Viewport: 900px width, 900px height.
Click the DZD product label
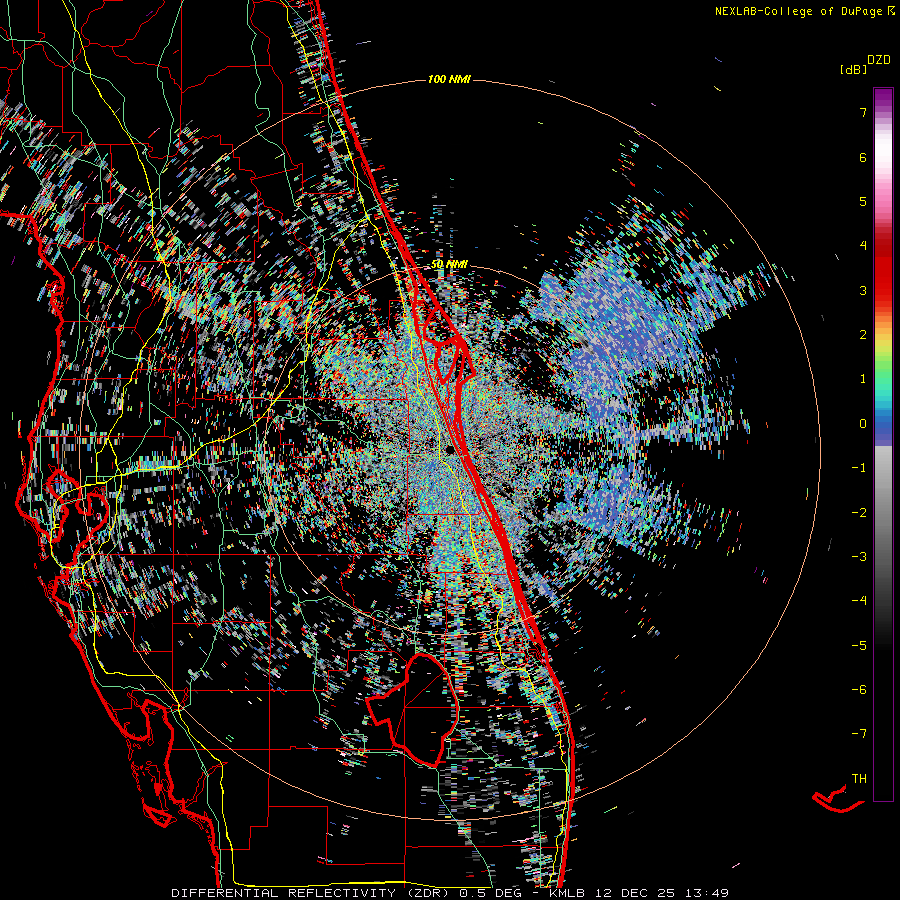879,60
